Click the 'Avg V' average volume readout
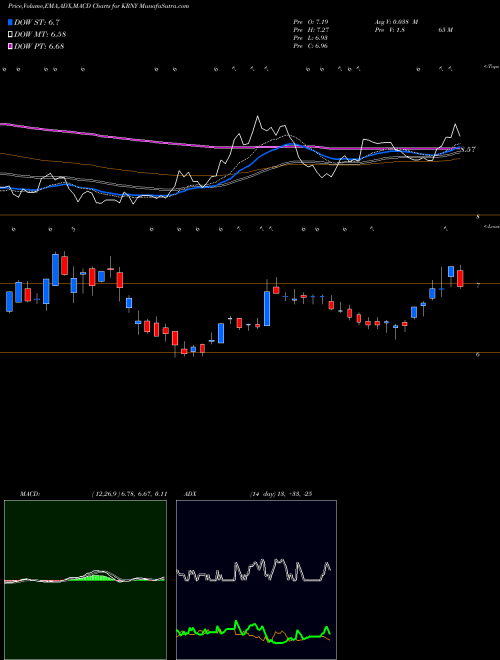500x660 pixels. tap(396, 22)
